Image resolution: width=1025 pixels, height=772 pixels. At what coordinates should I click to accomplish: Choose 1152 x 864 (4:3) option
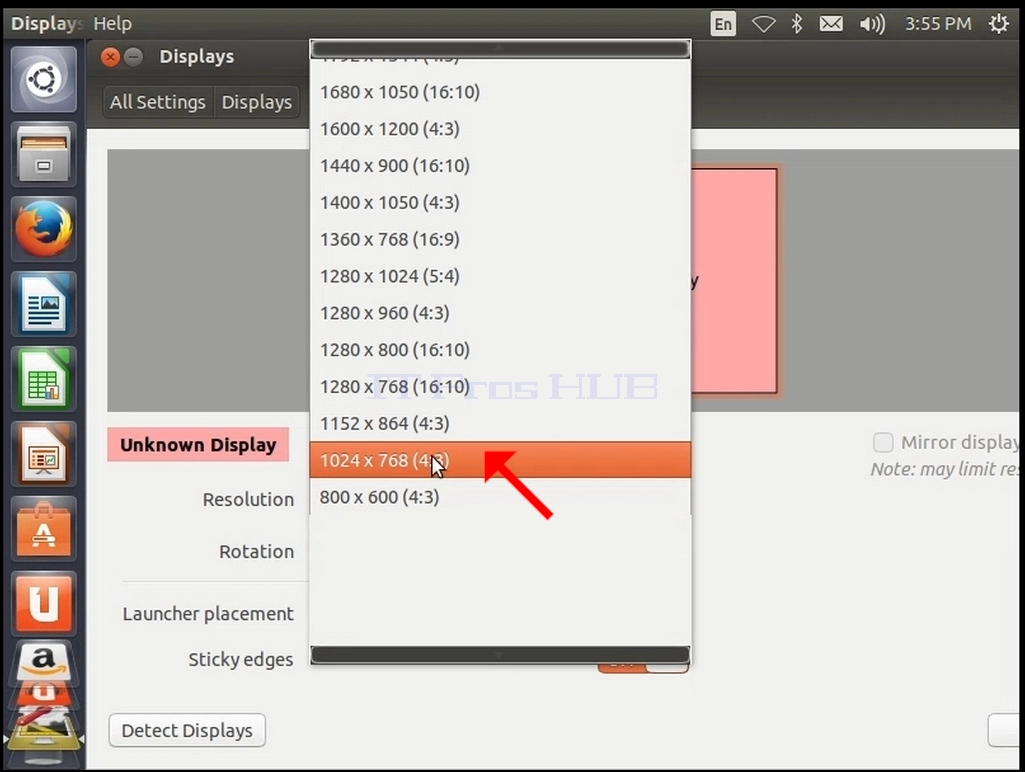pos(500,424)
